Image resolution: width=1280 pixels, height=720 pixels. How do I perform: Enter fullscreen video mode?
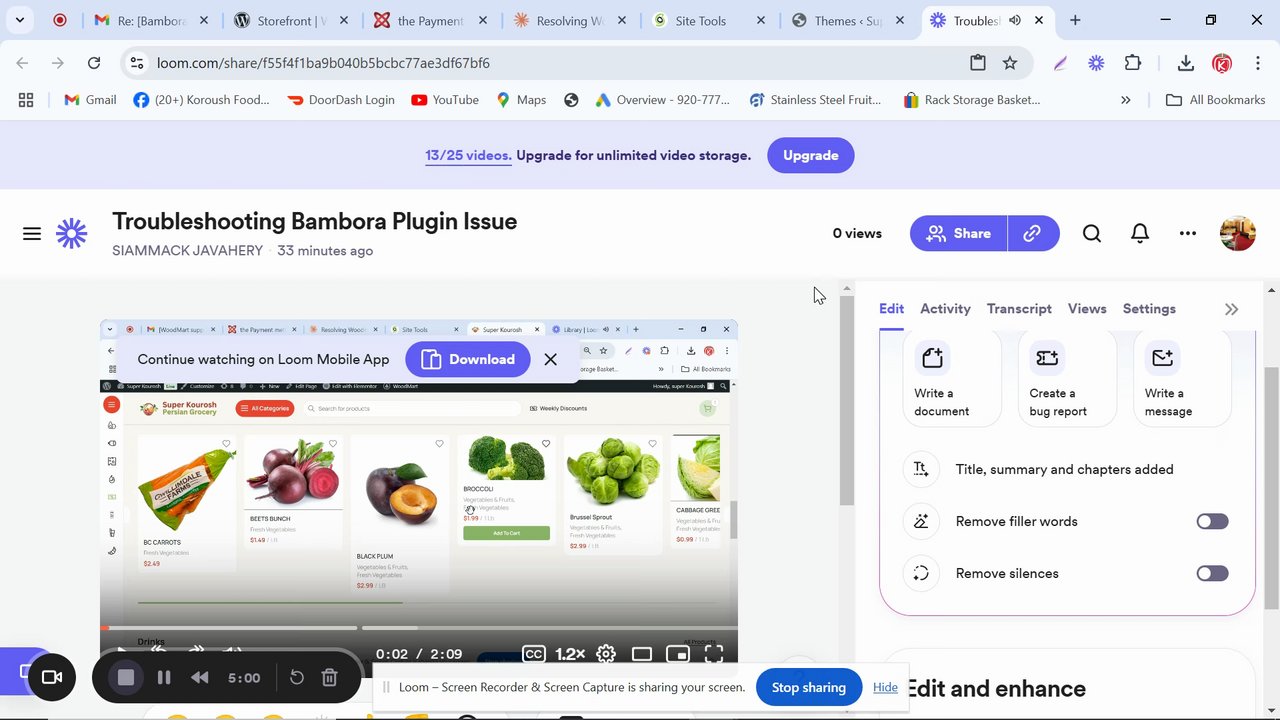coord(714,654)
